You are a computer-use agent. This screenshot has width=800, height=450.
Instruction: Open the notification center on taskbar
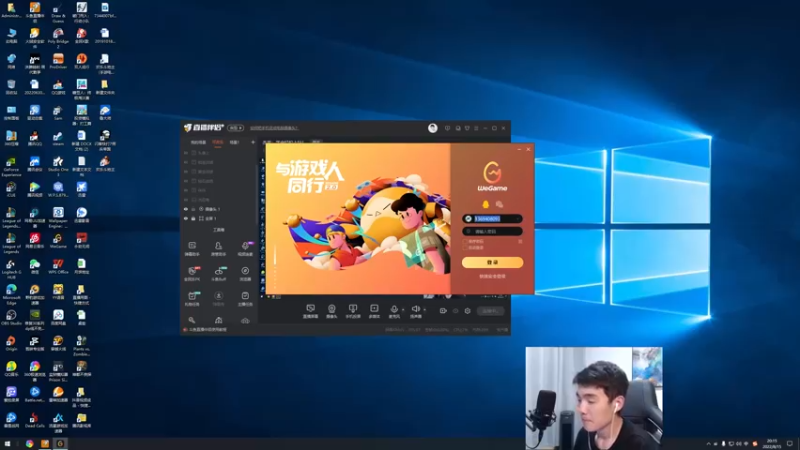(790, 444)
